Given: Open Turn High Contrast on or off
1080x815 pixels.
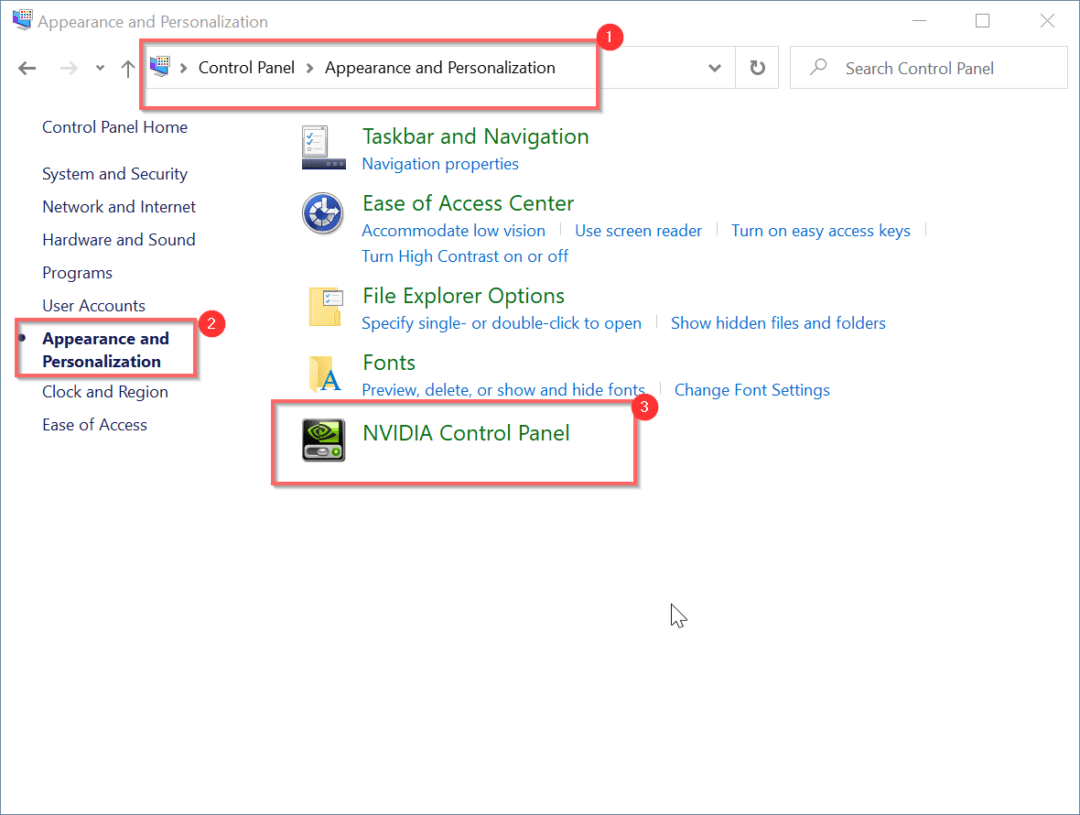Looking at the screenshot, I should tap(464, 256).
